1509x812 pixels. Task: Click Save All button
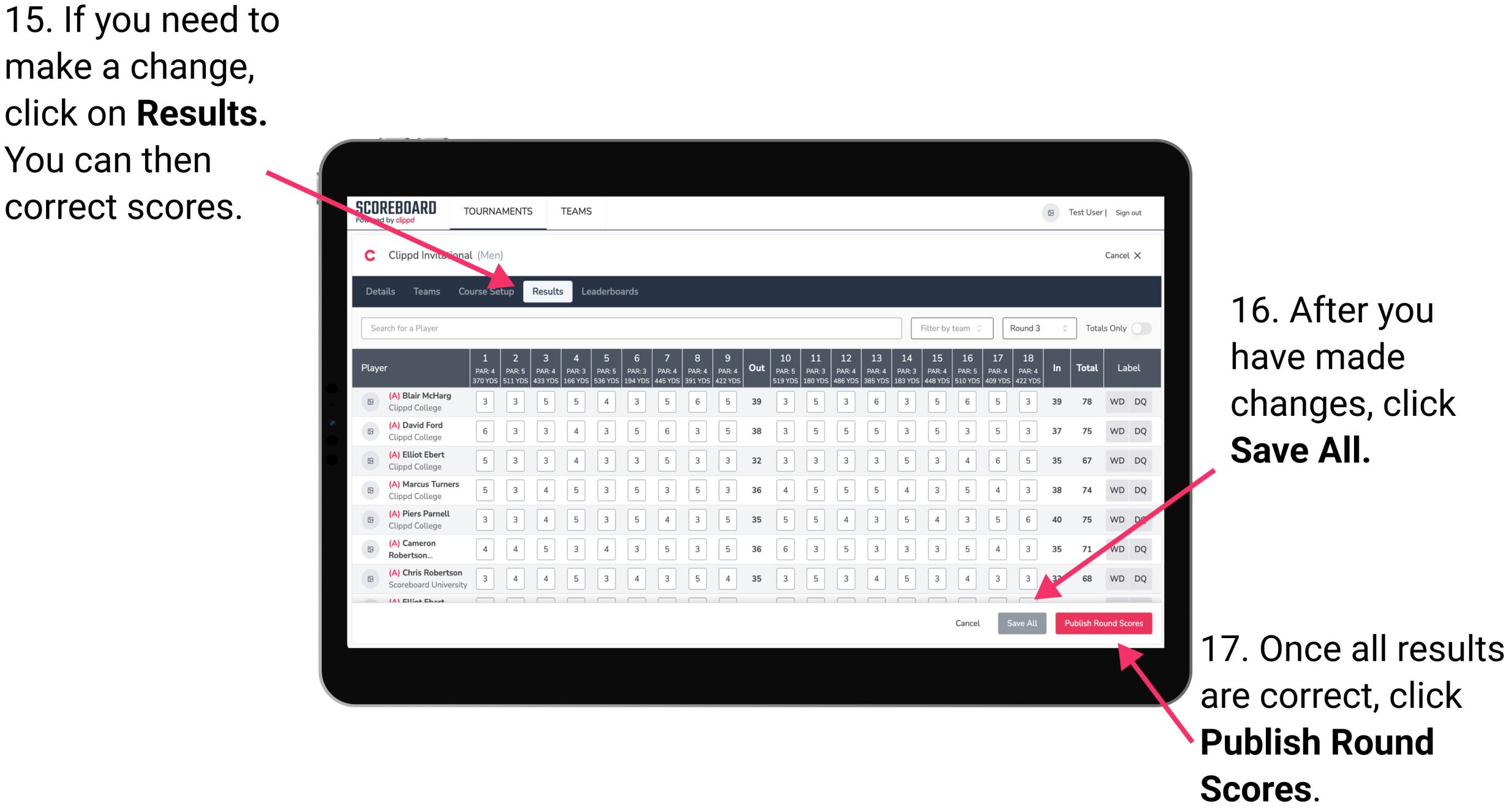click(x=1020, y=622)
